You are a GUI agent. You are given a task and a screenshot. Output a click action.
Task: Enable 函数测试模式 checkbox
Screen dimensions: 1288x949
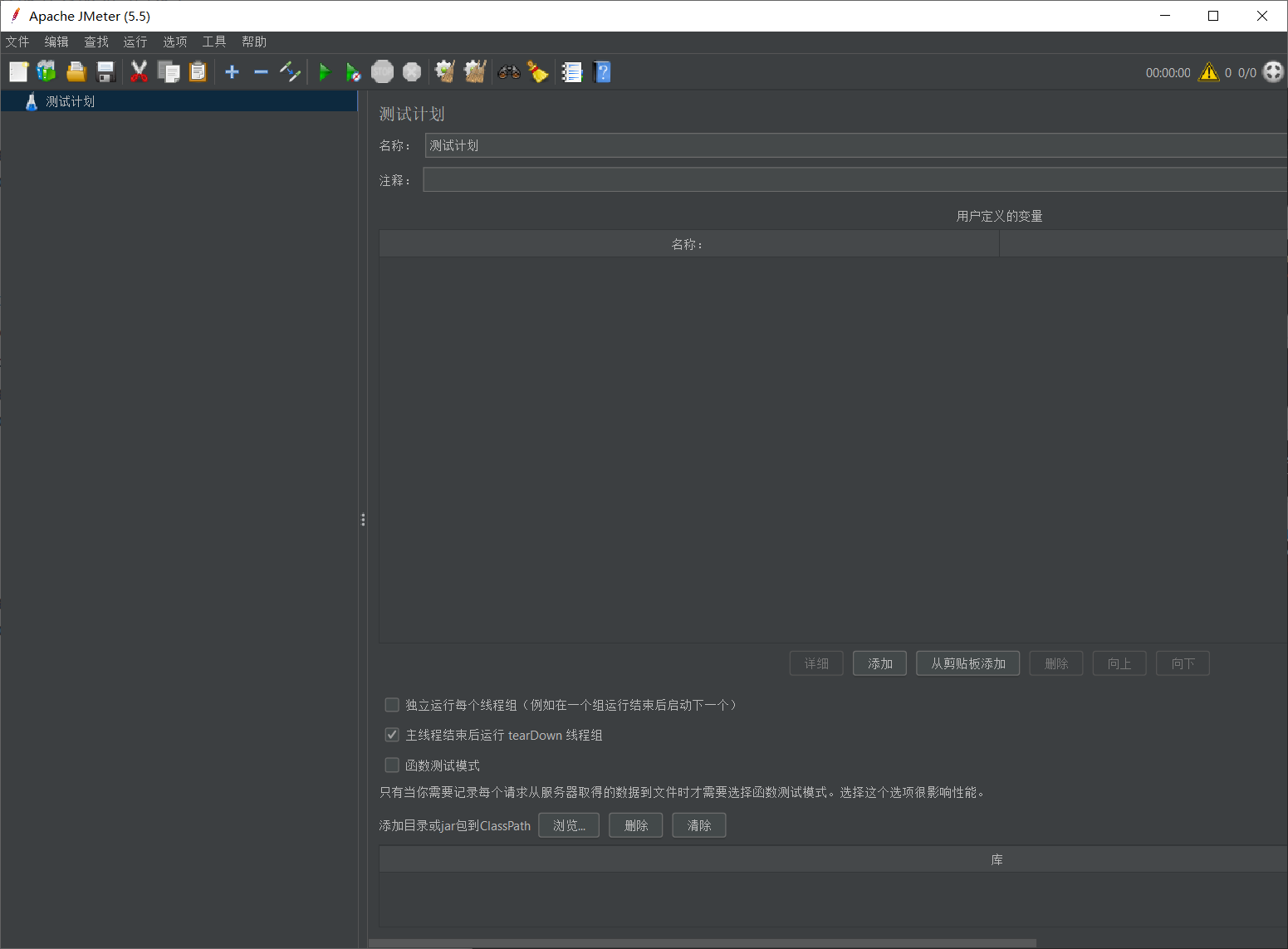(392, 765)
